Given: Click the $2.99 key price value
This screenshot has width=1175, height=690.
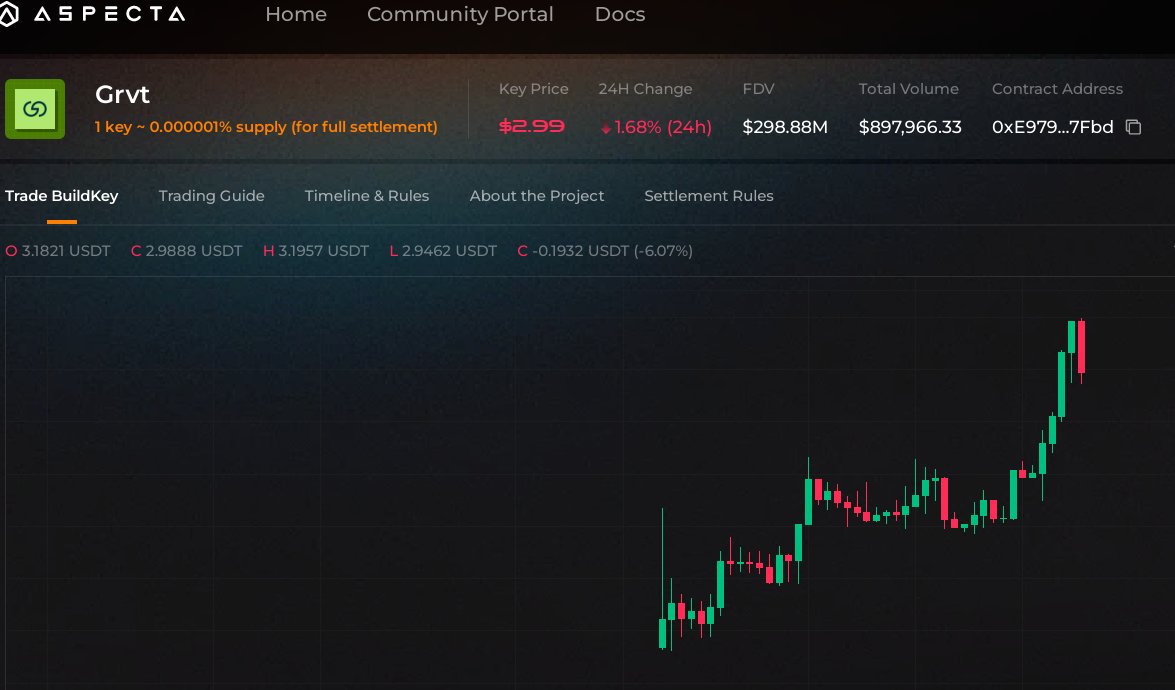Looking at the screenshot, I should (532, 127).
